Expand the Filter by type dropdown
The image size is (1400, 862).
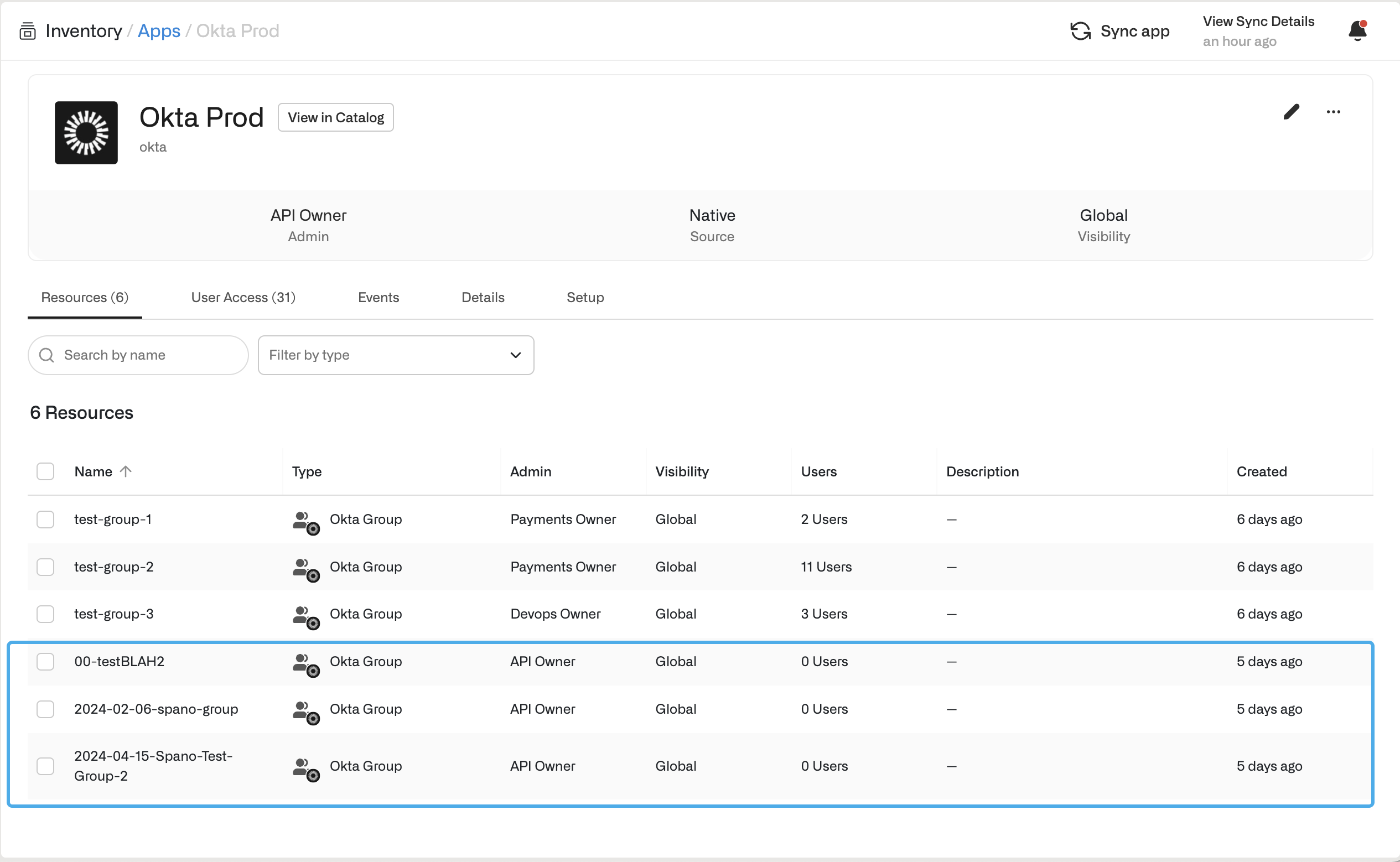pyautogui.click(x=396, y=355)
